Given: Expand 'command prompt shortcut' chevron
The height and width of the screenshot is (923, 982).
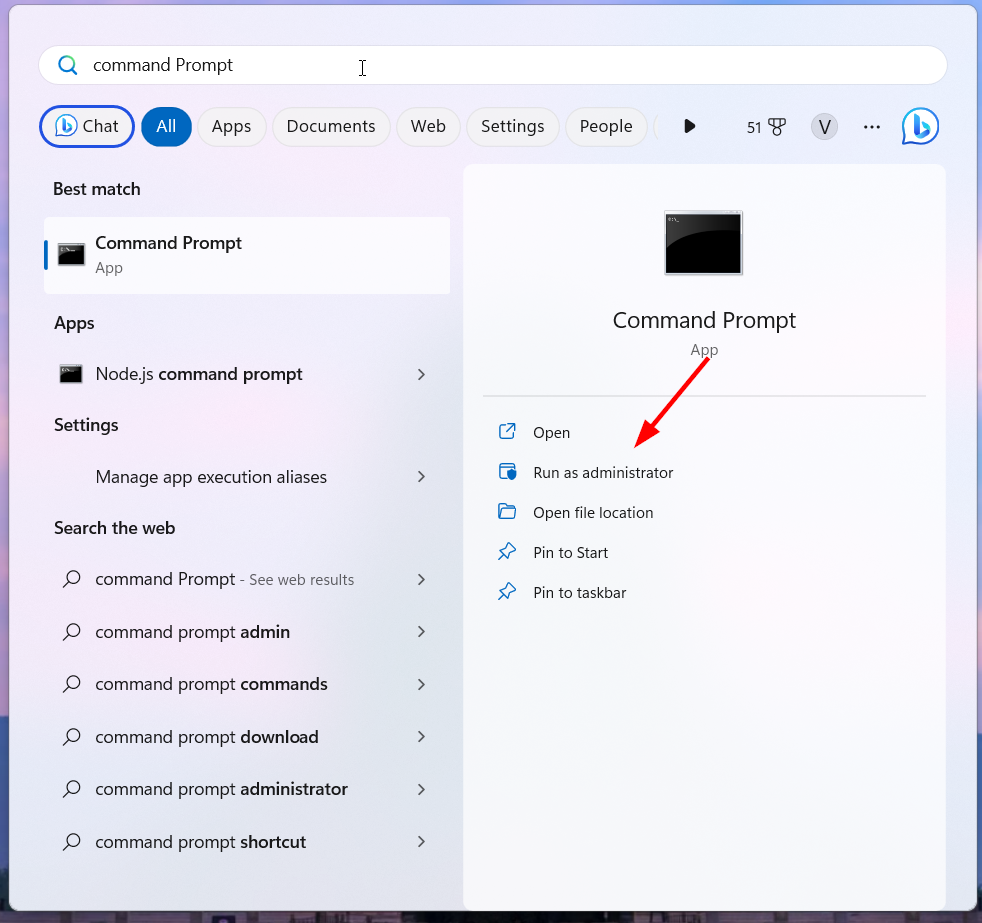Looking at the screenshot, I should (421, 842).
